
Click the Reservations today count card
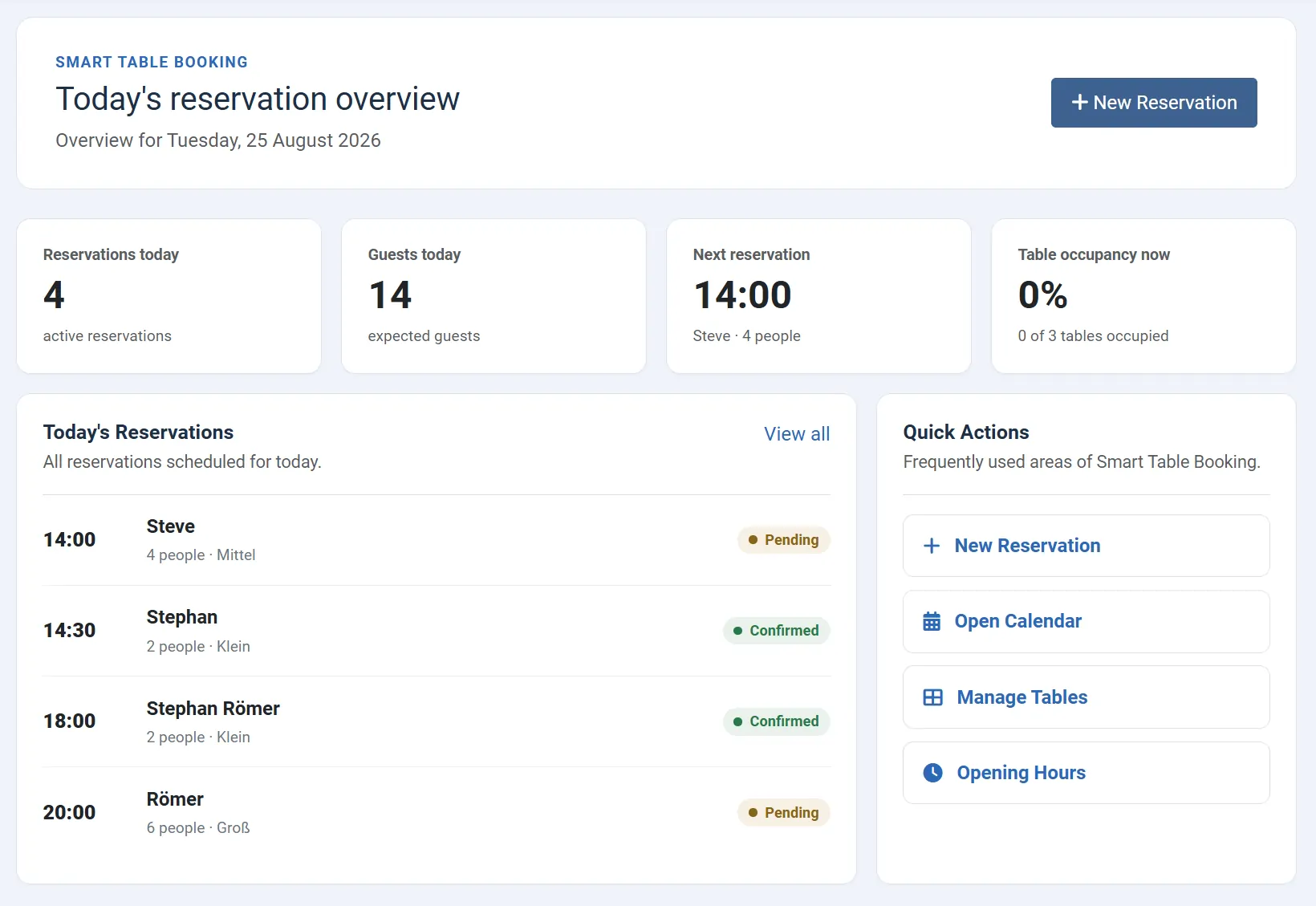pyautogui.click(x=169, y=296)
